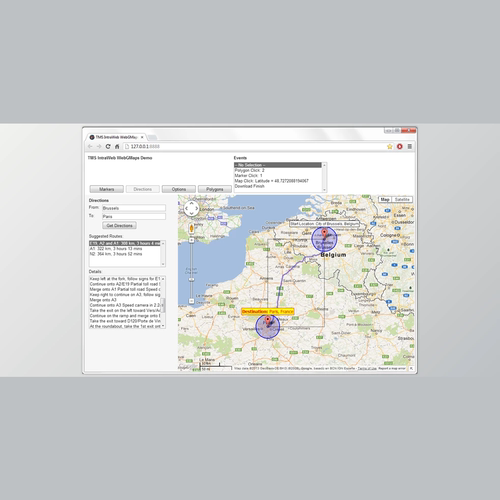Click the blue circle around Brussels
The width and height of the screenshot is (500, 500).
point(324,240)
